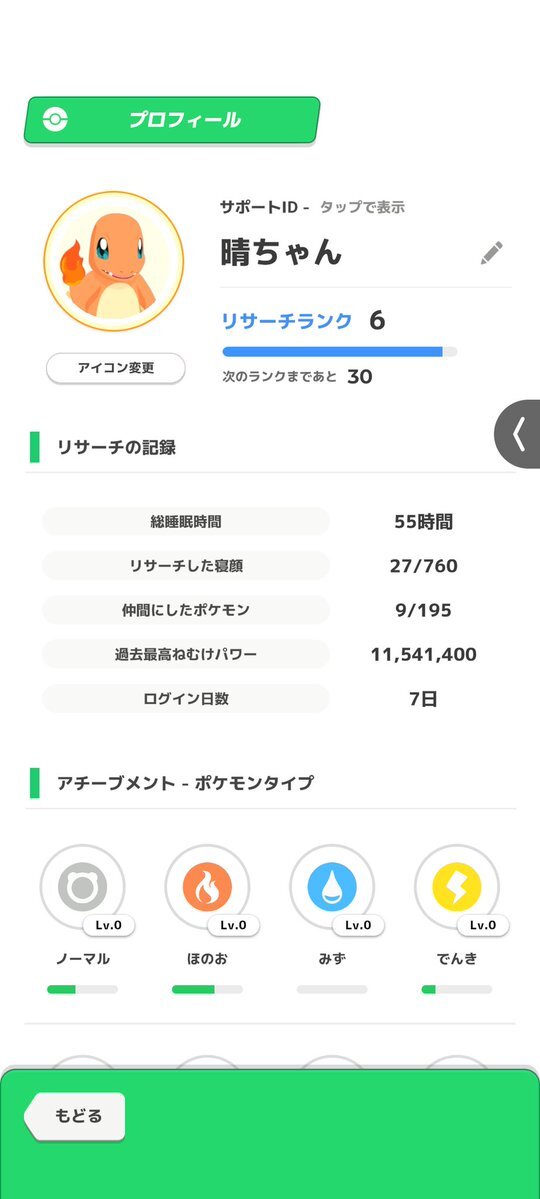Viewport: 540px width, 1199px height.
Task: Tap the player name 晴ちゃん
Action: pos(281,253)
